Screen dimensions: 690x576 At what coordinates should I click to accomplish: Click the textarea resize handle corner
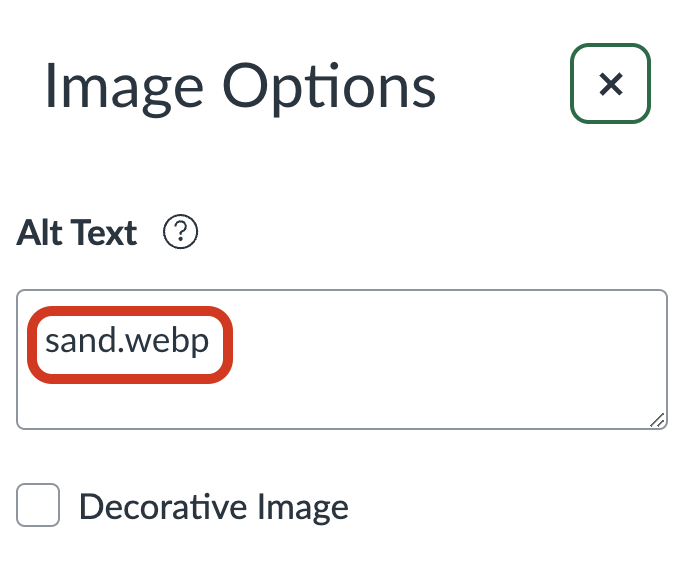pyautogui.click(x=657, y=420)
